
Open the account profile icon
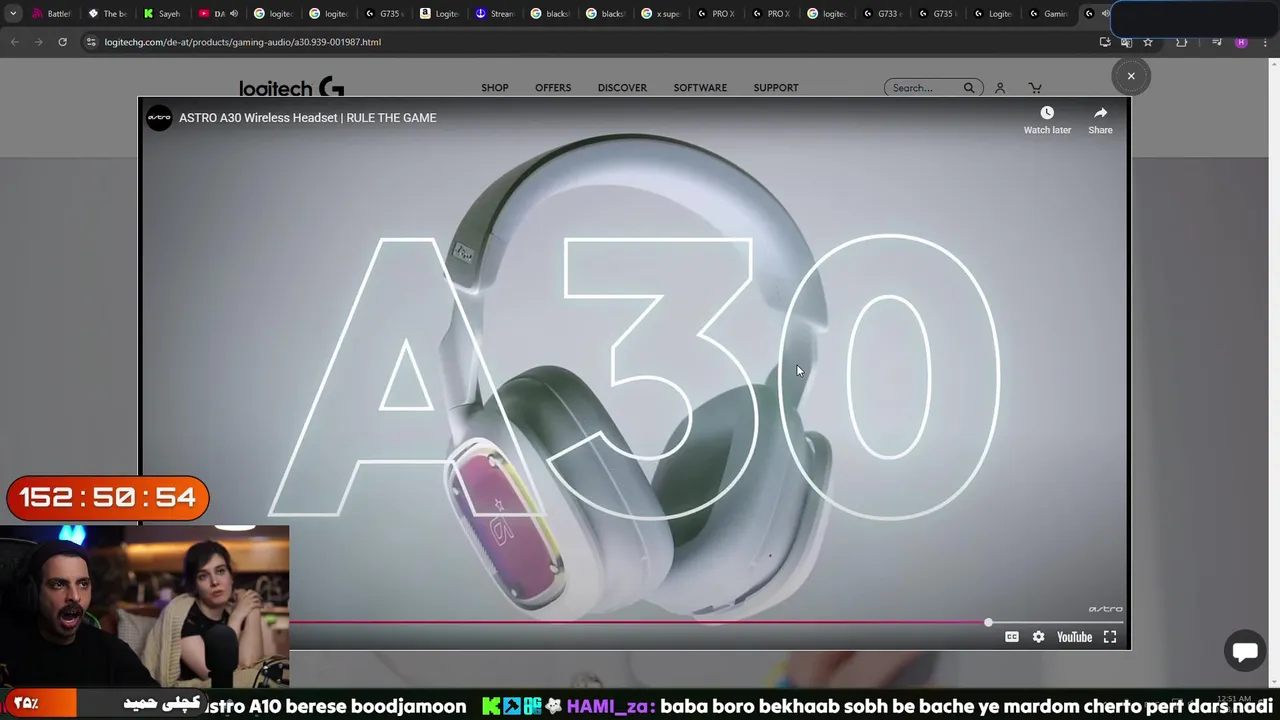pyautogui.click(x=1000, y=88)
